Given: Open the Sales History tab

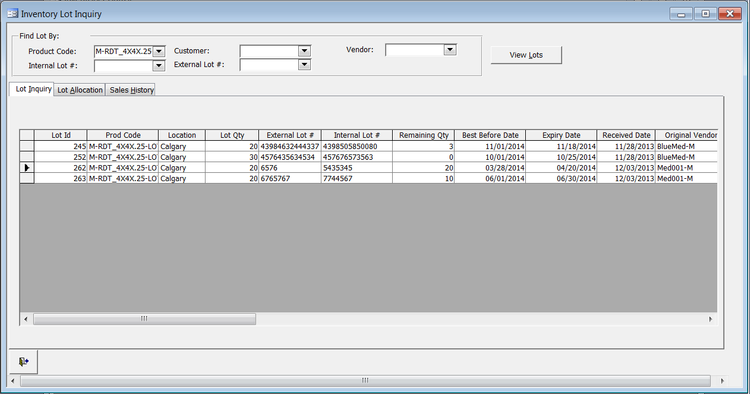Looking at the screenshot, I should coord(132,90).
